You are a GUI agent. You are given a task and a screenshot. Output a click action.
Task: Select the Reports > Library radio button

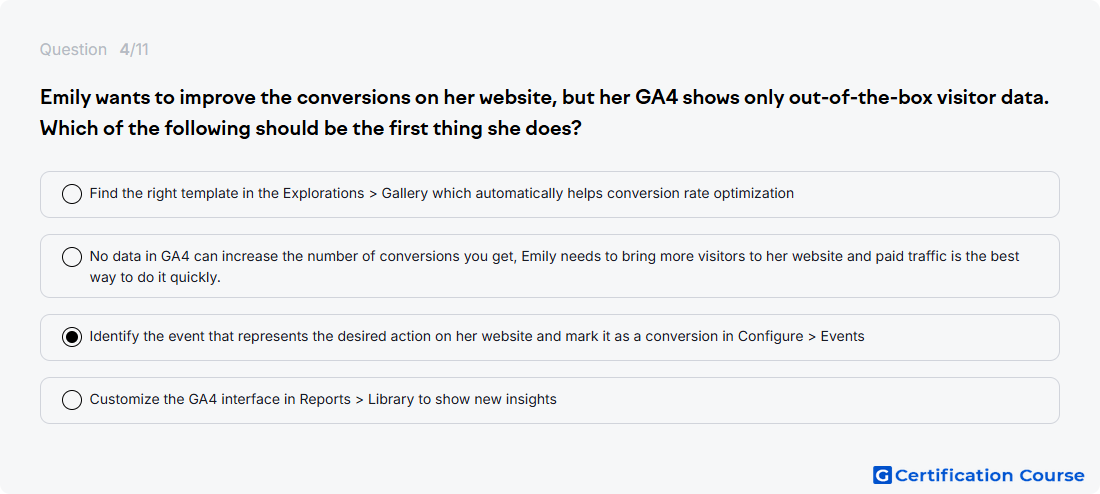click(x=72, y=401)
